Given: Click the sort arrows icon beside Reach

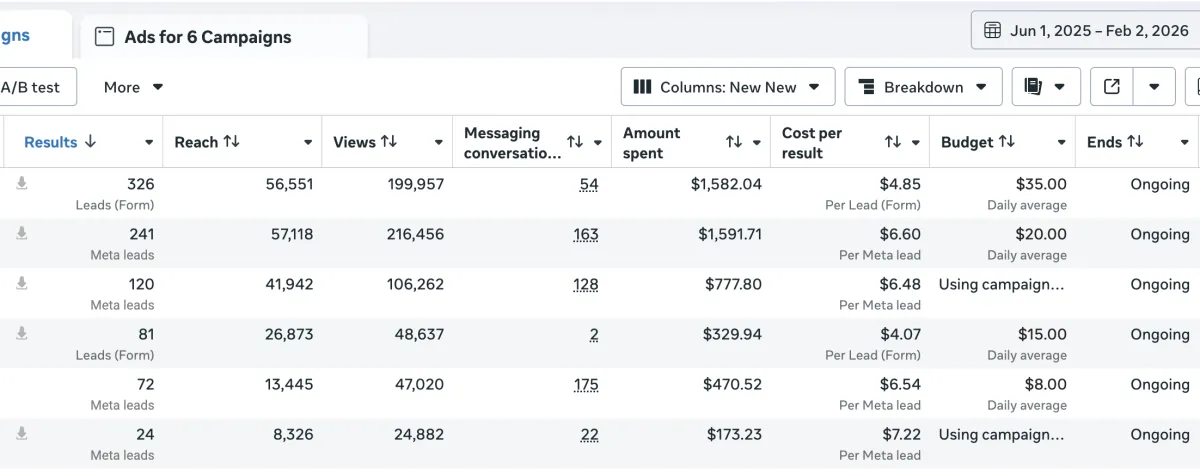Looking at the screenshot, I should click(232, 142).
